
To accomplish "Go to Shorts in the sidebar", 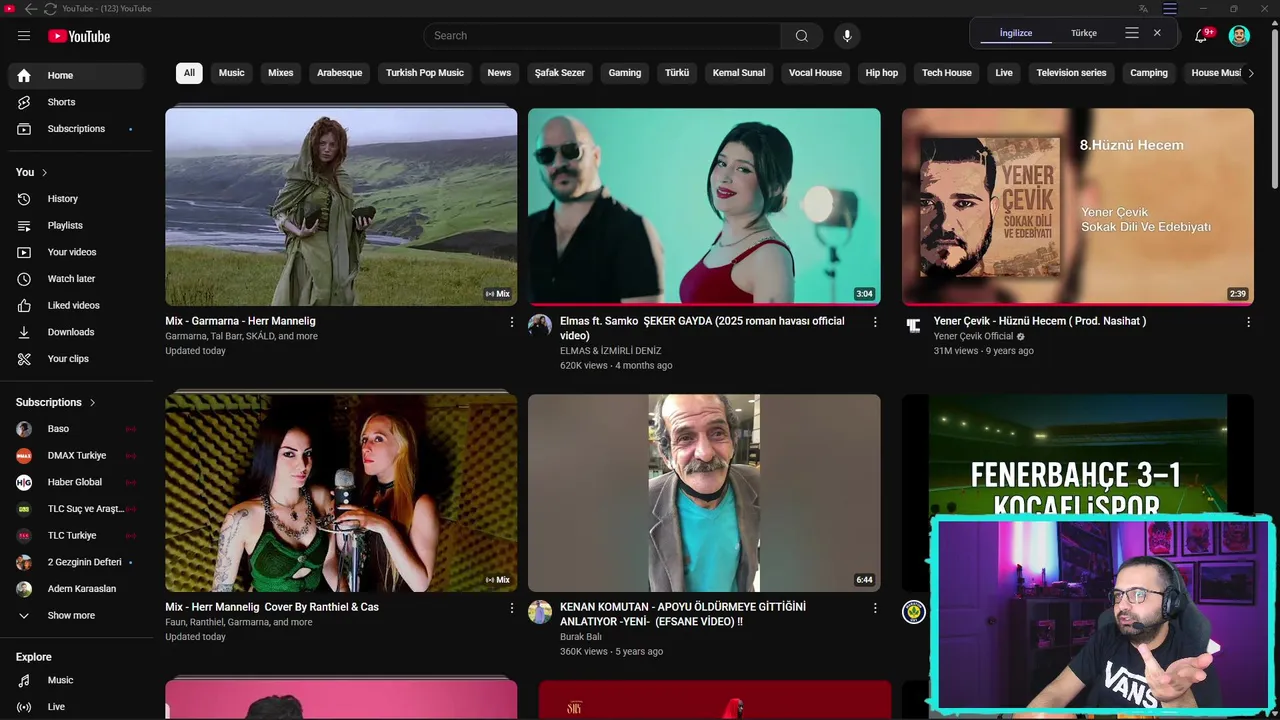I will click(76, 102).
